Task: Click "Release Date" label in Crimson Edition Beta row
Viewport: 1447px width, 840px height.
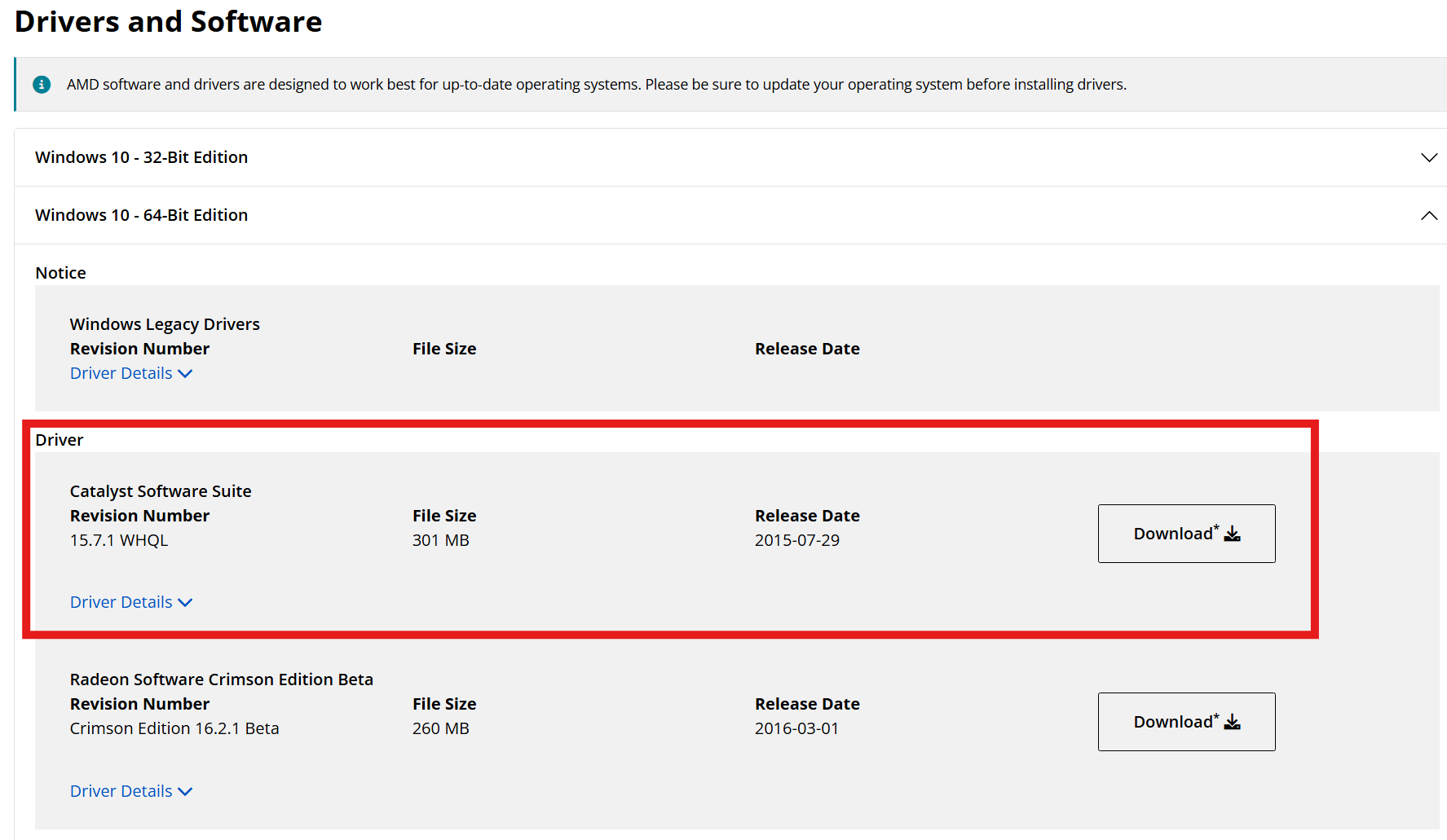Action: [807, 704]
